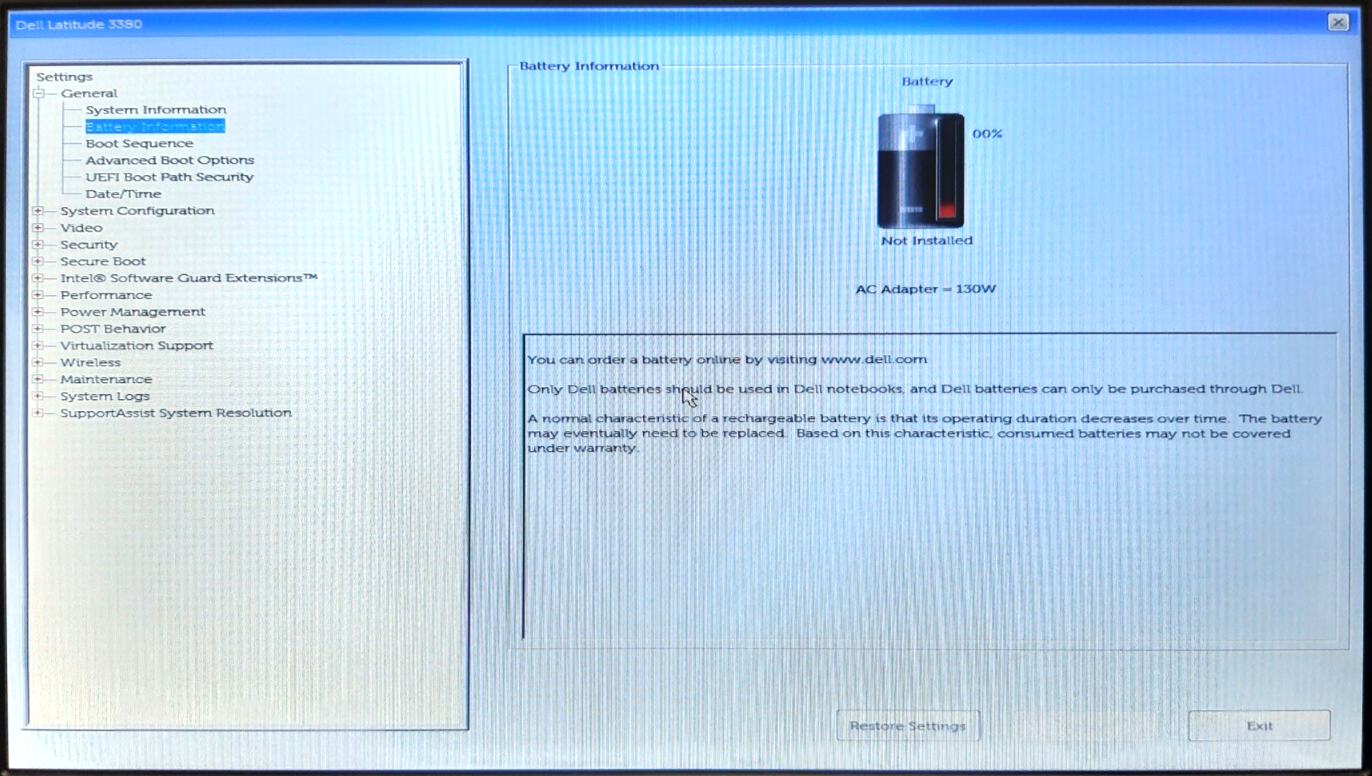The height and width of the screenshot is (776, 1372).
Task: Select the Maintenance category label
Action: click(x=106, y=379)
